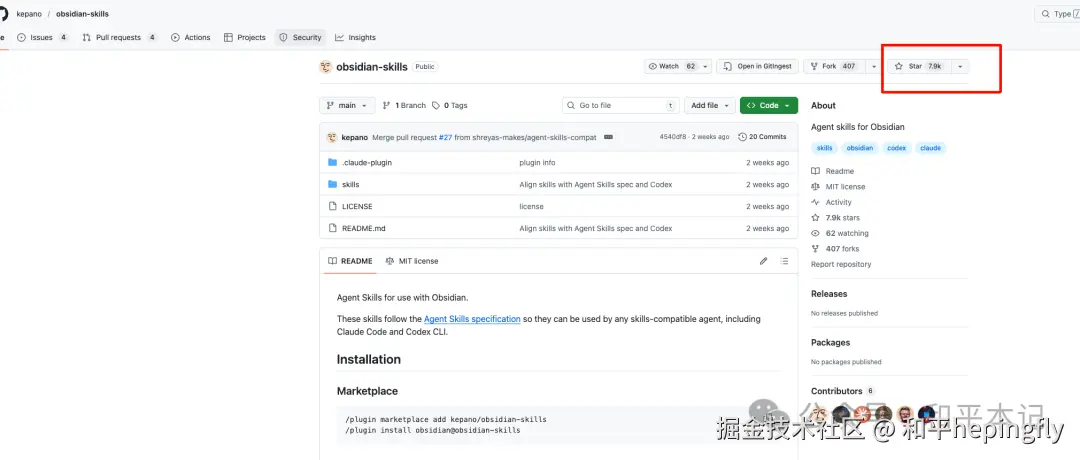Open the Add file dropdown
This screenshot has height=460, width=1080.
tap(709, 105)
